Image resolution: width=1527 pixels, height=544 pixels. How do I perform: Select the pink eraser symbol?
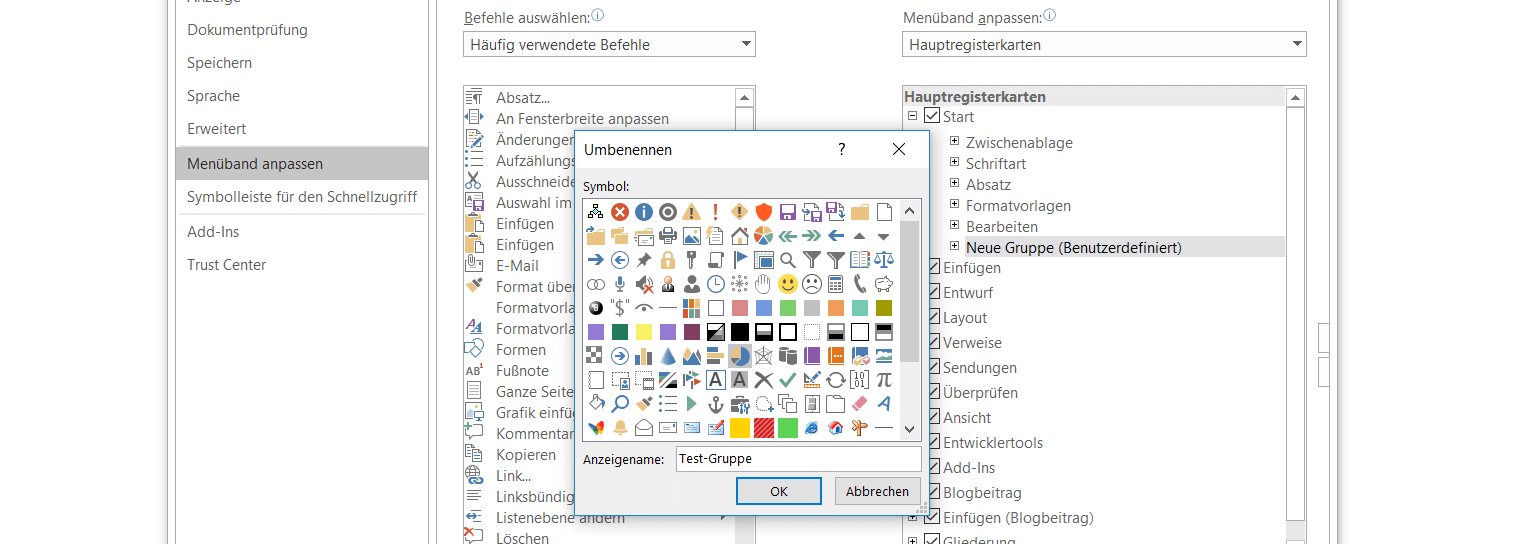[x=860, y=404]
